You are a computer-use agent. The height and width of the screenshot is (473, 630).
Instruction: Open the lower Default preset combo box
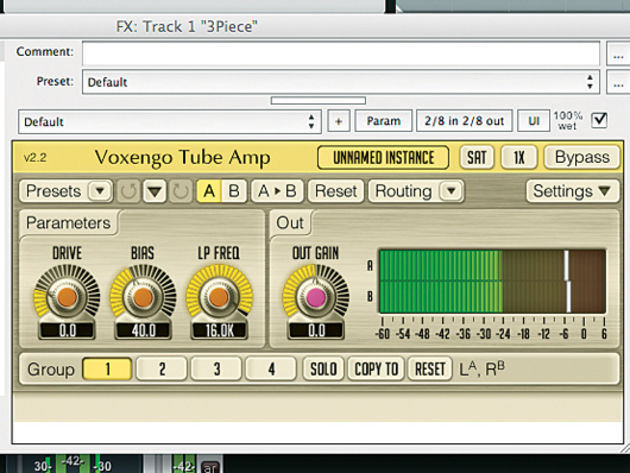coord(170,121)
